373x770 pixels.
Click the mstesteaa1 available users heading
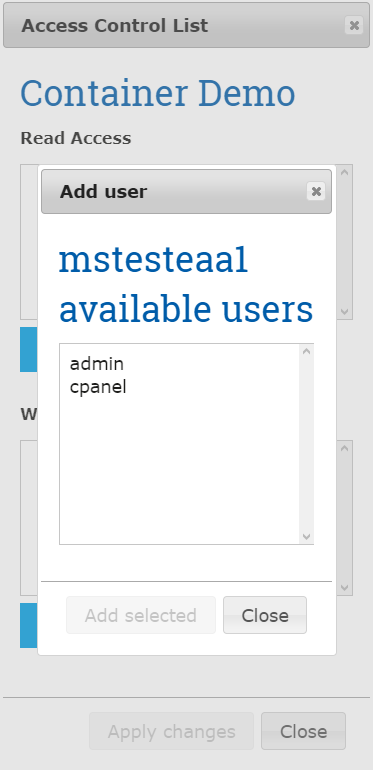186,284
